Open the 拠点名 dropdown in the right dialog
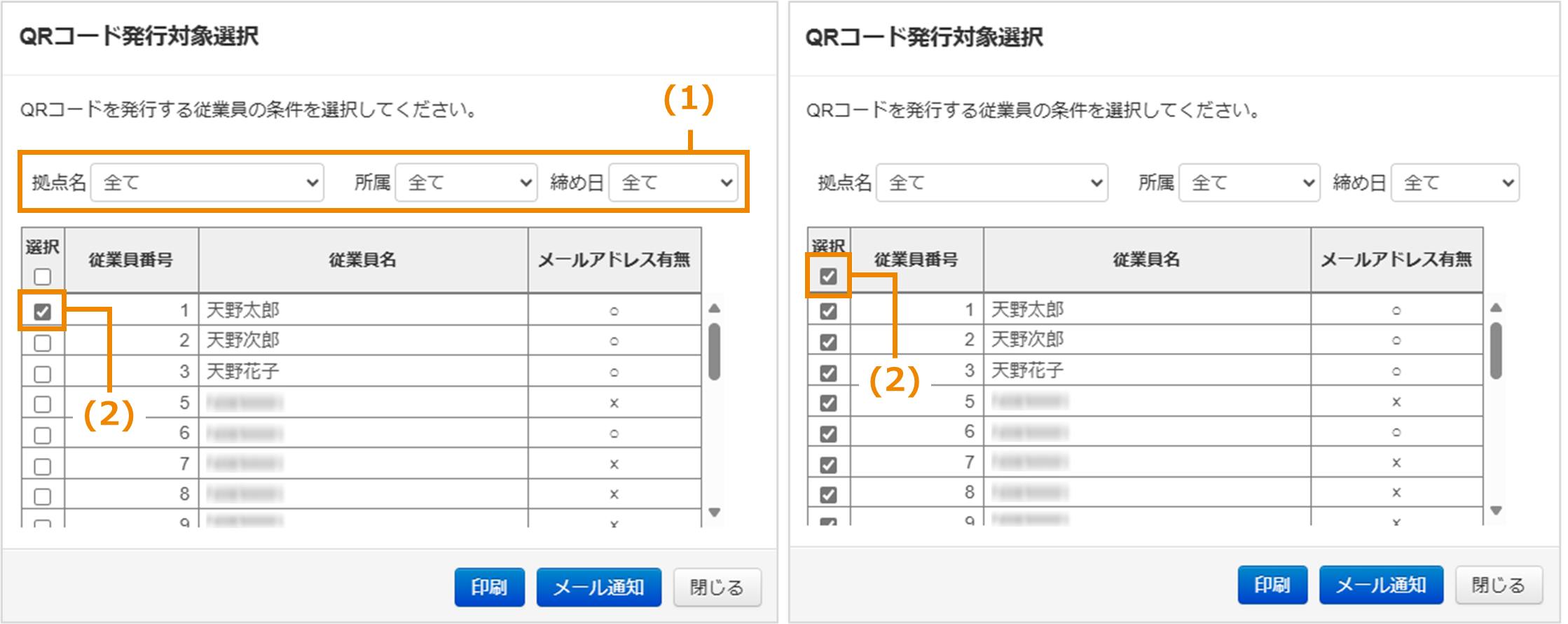 click(991, 183)
